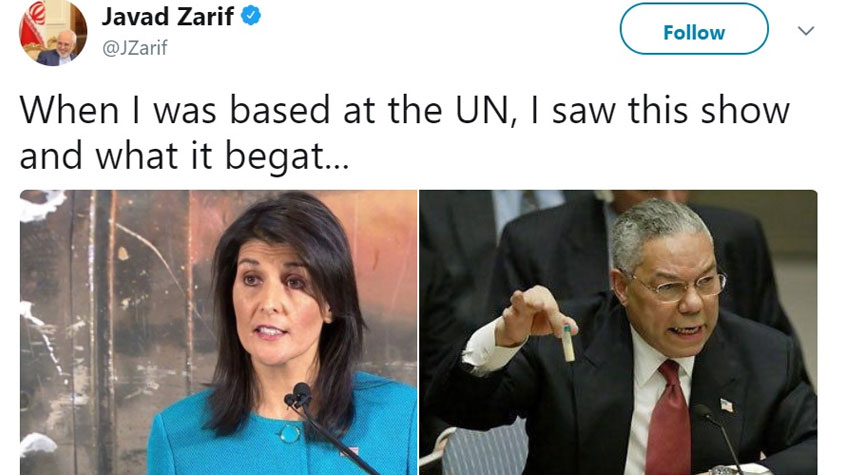Click the vial held up in right photo
Viewport: 845px width, 475px height.
[568, 343]
